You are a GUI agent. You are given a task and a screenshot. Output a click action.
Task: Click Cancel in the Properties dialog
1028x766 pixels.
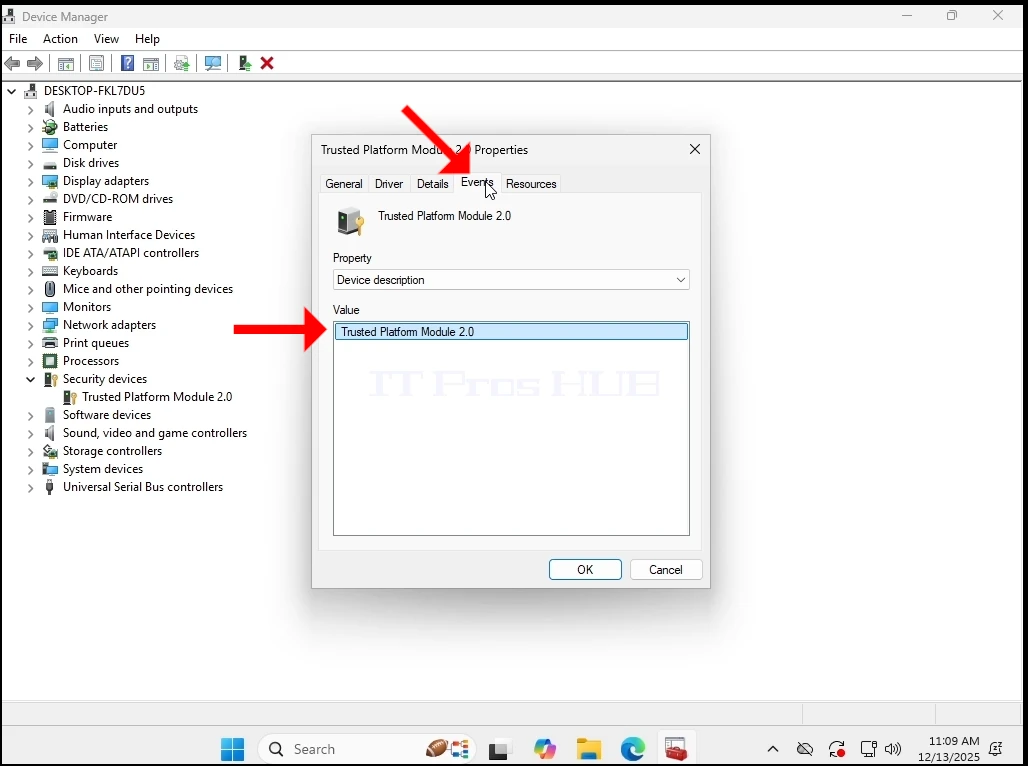point(665,569)
